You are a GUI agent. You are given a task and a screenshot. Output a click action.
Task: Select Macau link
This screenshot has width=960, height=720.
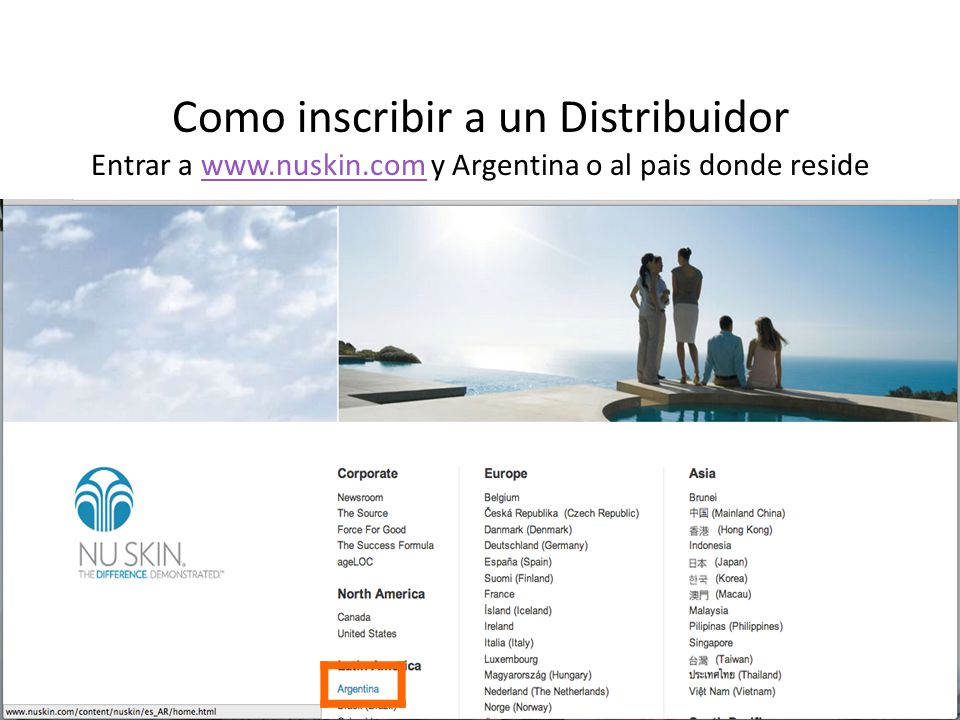[720, 594]
